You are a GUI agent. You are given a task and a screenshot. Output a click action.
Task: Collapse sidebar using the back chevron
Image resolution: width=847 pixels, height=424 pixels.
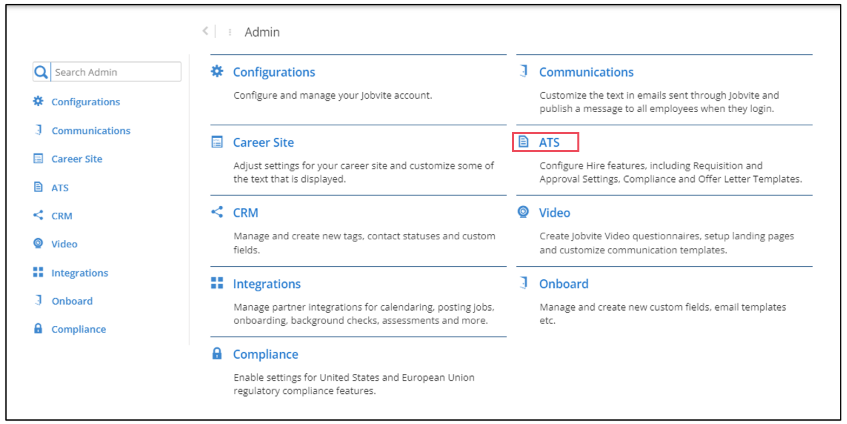[x=205, y=32]
